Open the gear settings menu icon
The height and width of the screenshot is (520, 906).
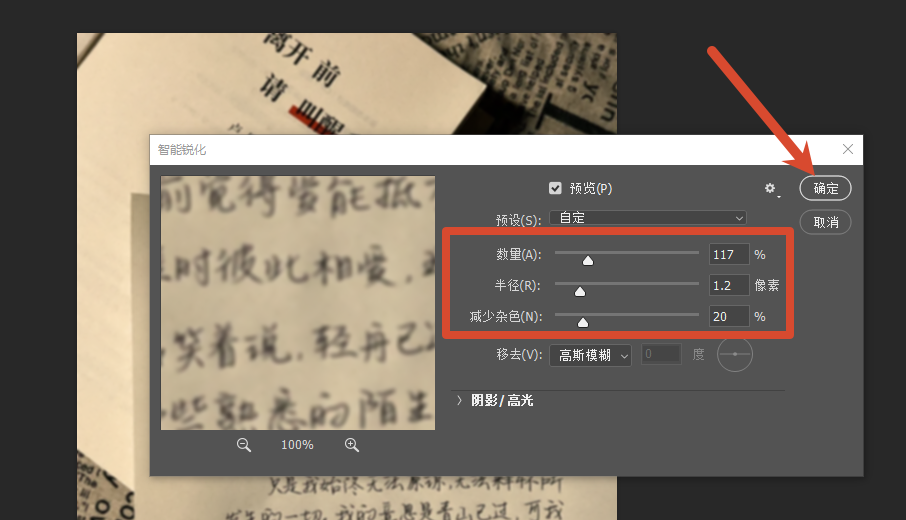770,188
